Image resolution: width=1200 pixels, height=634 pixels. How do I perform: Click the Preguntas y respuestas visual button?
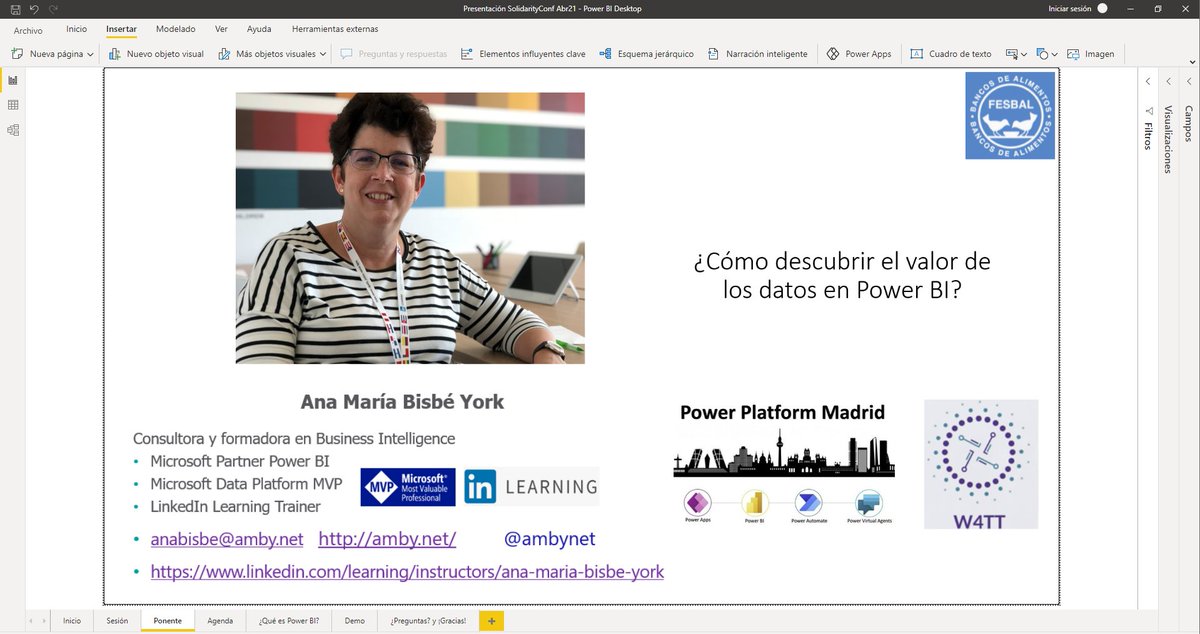click(x=394, y=54)
